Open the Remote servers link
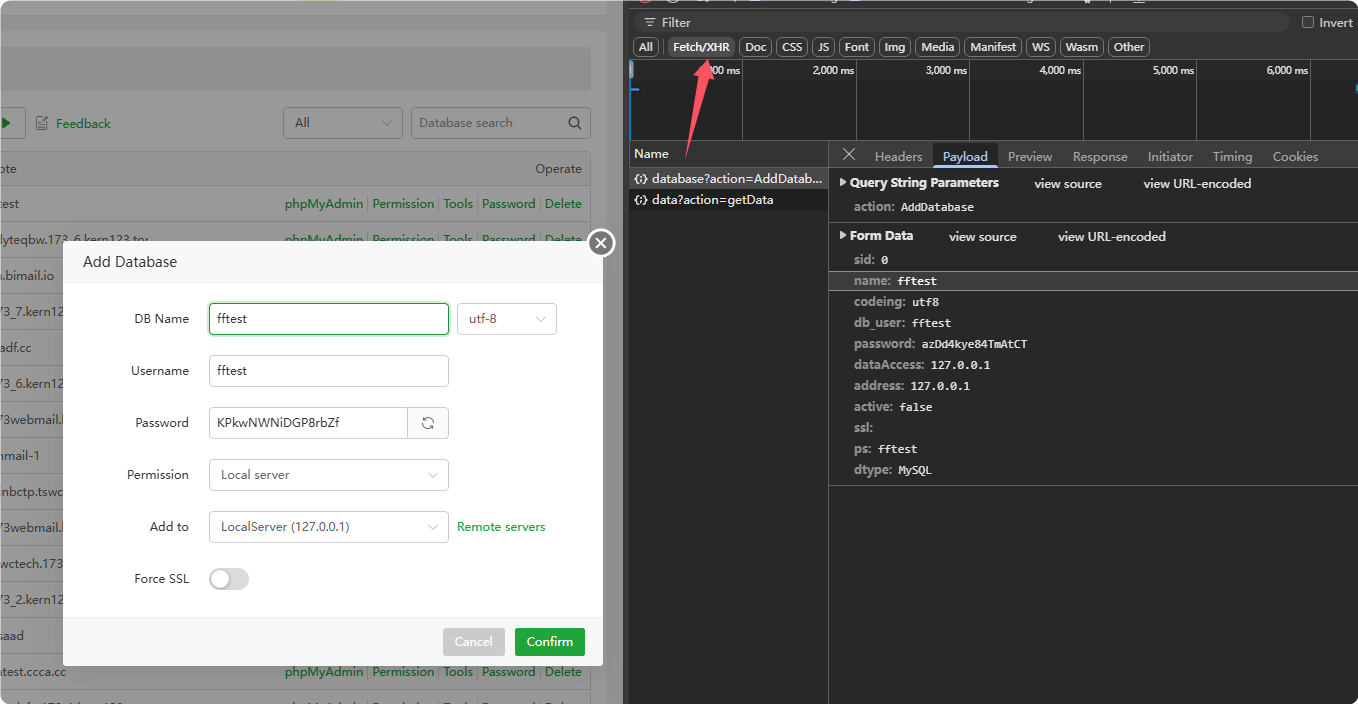Screen dimensions: 1358x704 pyautogui.click(x=501, y=527)
